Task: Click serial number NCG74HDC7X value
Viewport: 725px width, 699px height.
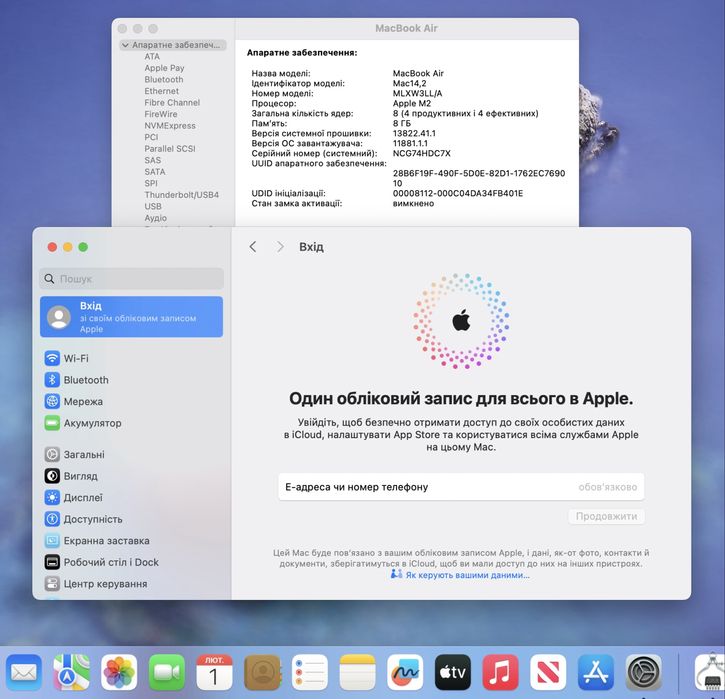Action: coord(421,153)
